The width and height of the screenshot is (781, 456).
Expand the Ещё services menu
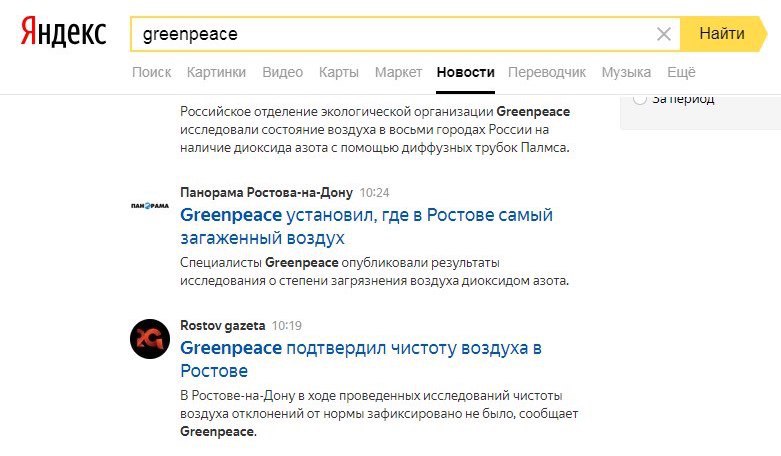tap(681, 72)
